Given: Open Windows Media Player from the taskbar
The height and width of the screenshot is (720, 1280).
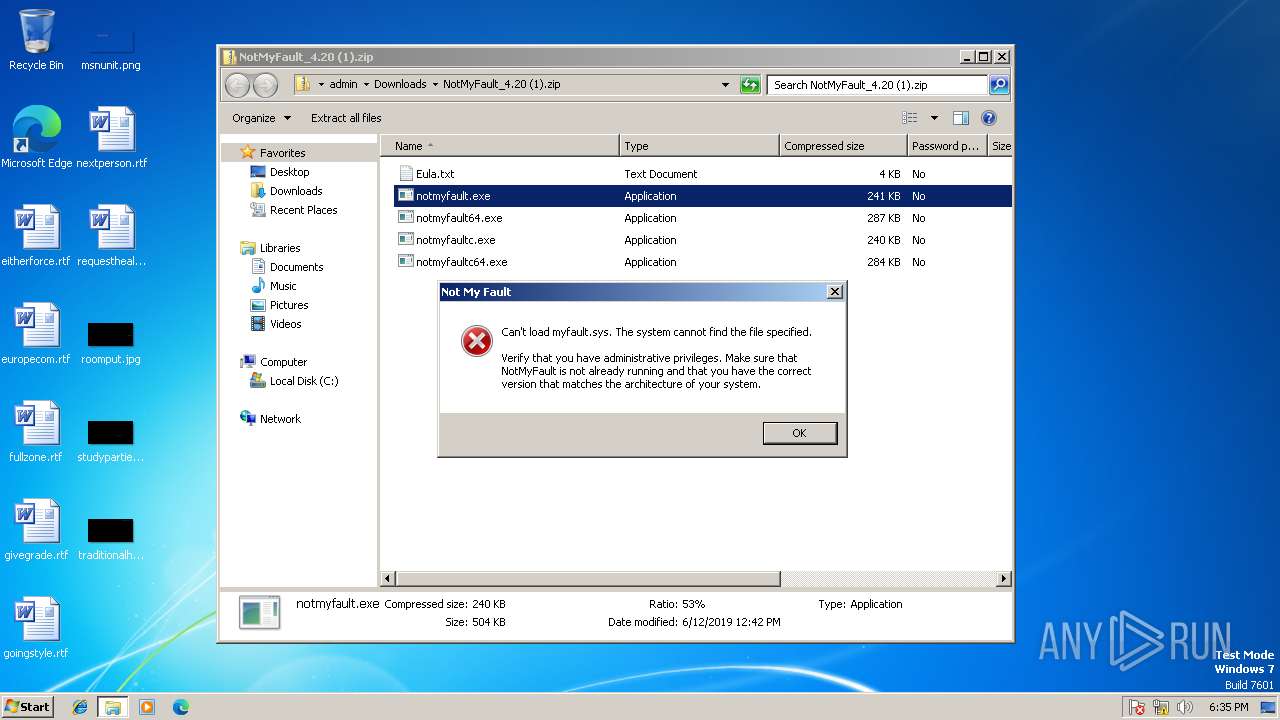Looking at the screenshot, I should (x=147, y=707).
